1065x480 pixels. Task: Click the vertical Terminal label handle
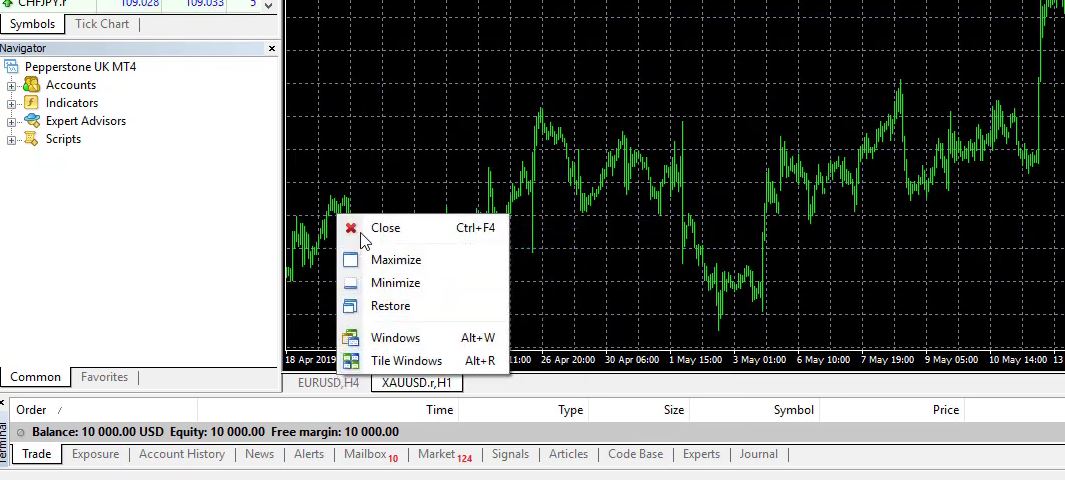coord(3,440)
